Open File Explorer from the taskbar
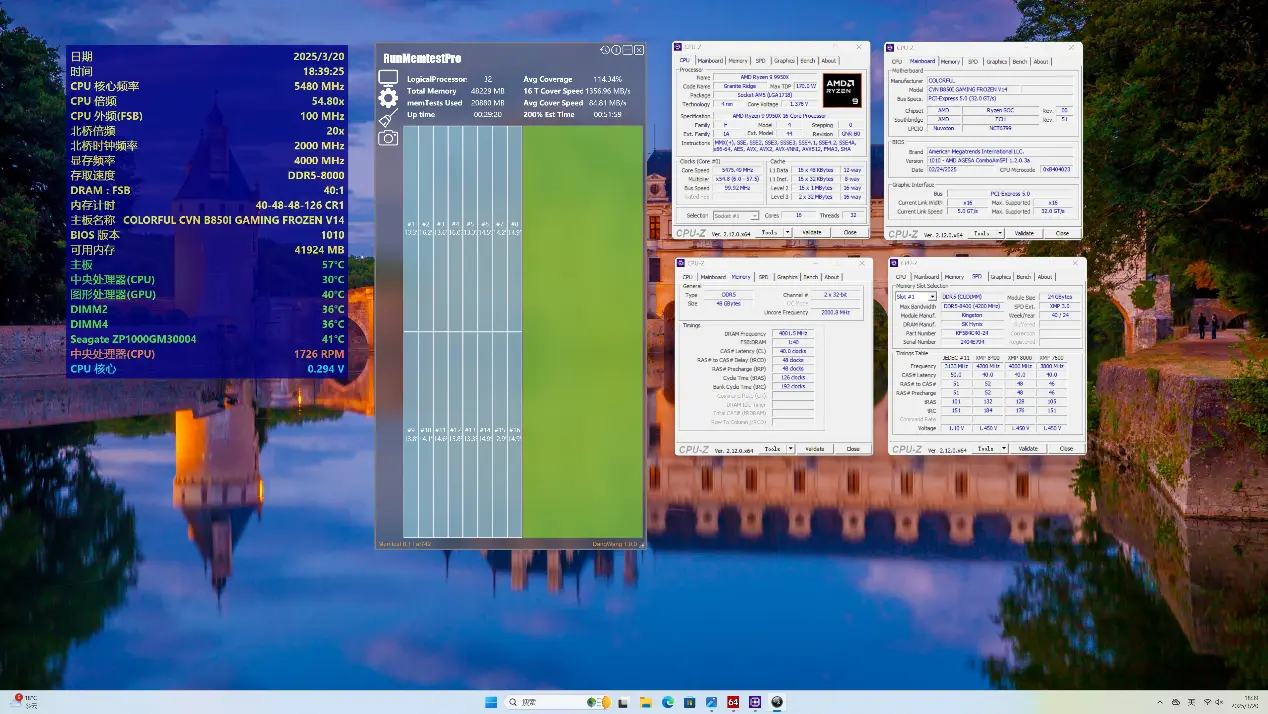Screen dimensions: 1268x714 tap(646, 702)
